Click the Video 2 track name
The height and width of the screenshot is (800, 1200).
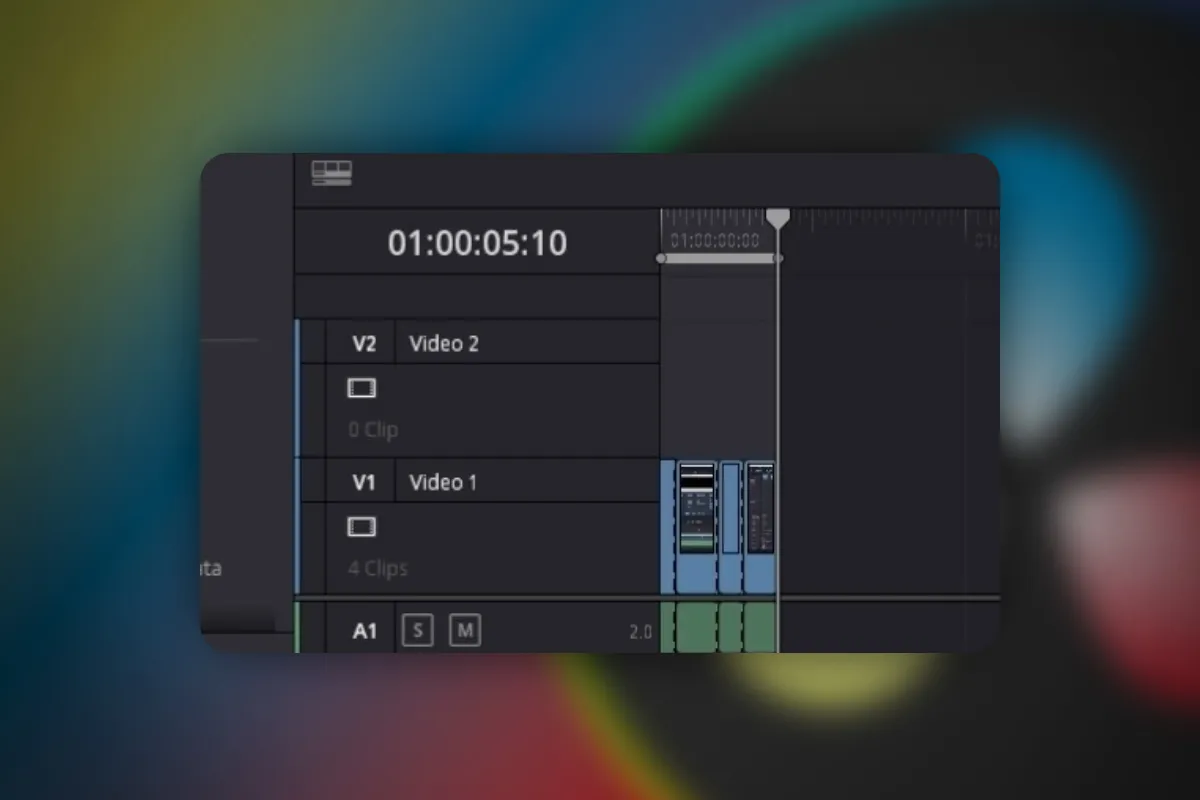coord(443,344)
